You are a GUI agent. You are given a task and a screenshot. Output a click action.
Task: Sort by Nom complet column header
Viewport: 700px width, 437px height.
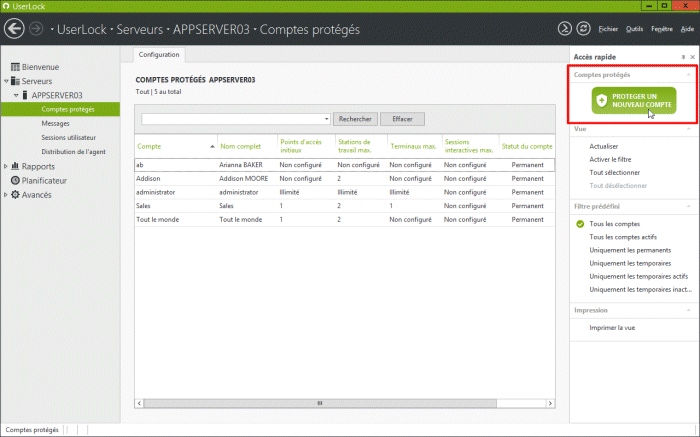[241, 146]
